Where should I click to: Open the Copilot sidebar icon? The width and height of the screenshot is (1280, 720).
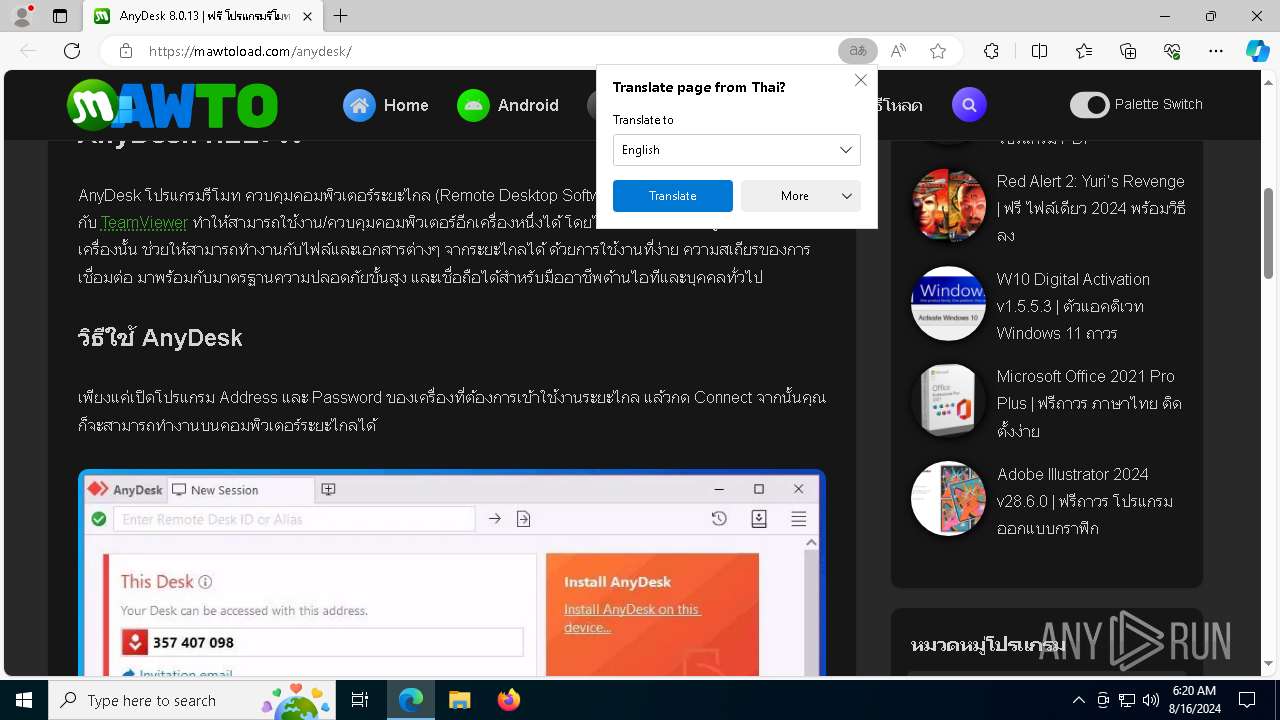[x=1258, y=51]
